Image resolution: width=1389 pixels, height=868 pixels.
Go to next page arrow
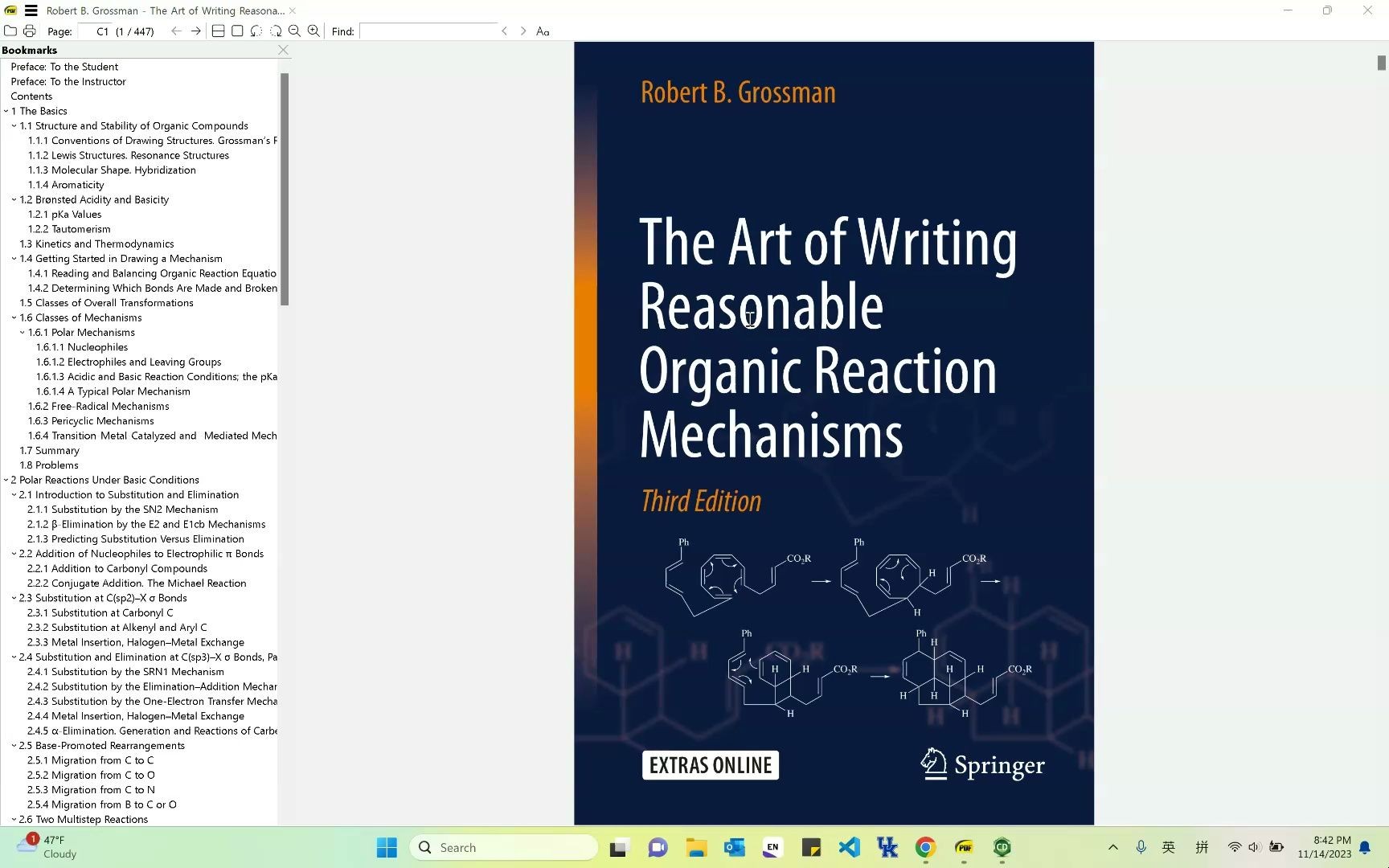(x=195, y=31)
